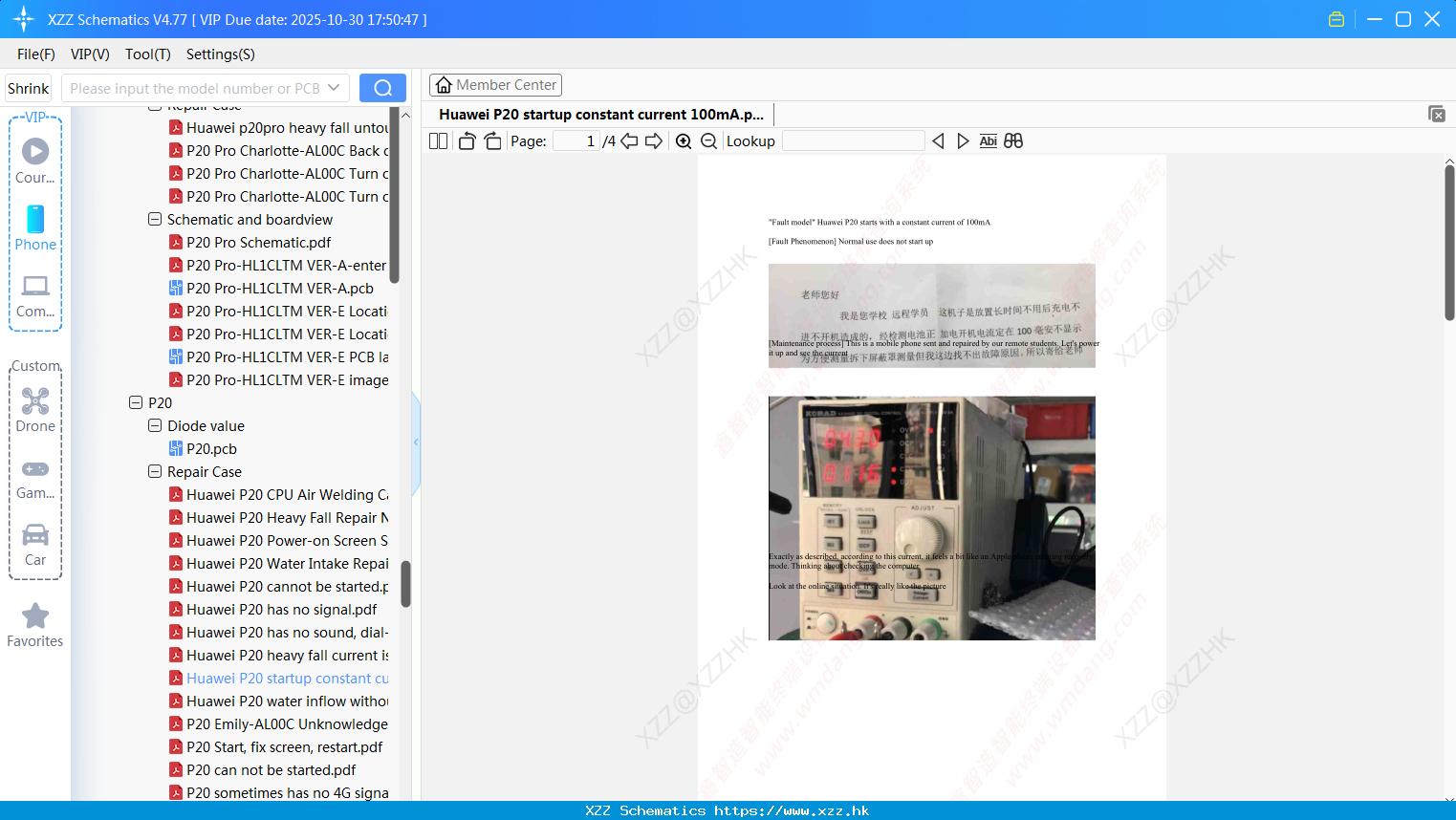The height and width of the screenshot is (820, 1456).
Task: Open model number dropdown arrow
Action: pos(334,88)
